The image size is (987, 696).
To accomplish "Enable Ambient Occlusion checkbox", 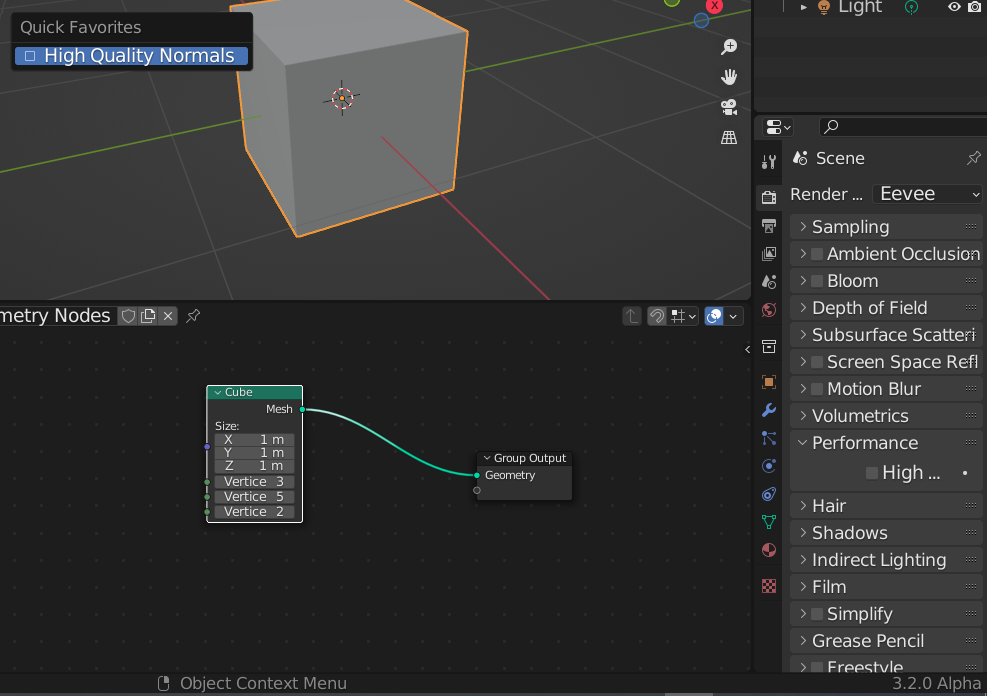I will pos(817,254).
